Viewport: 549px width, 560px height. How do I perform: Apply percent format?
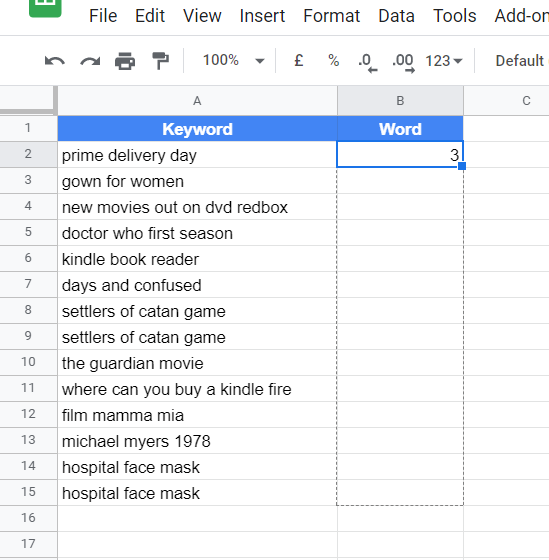pyautogui.click(x=334, y=60)
